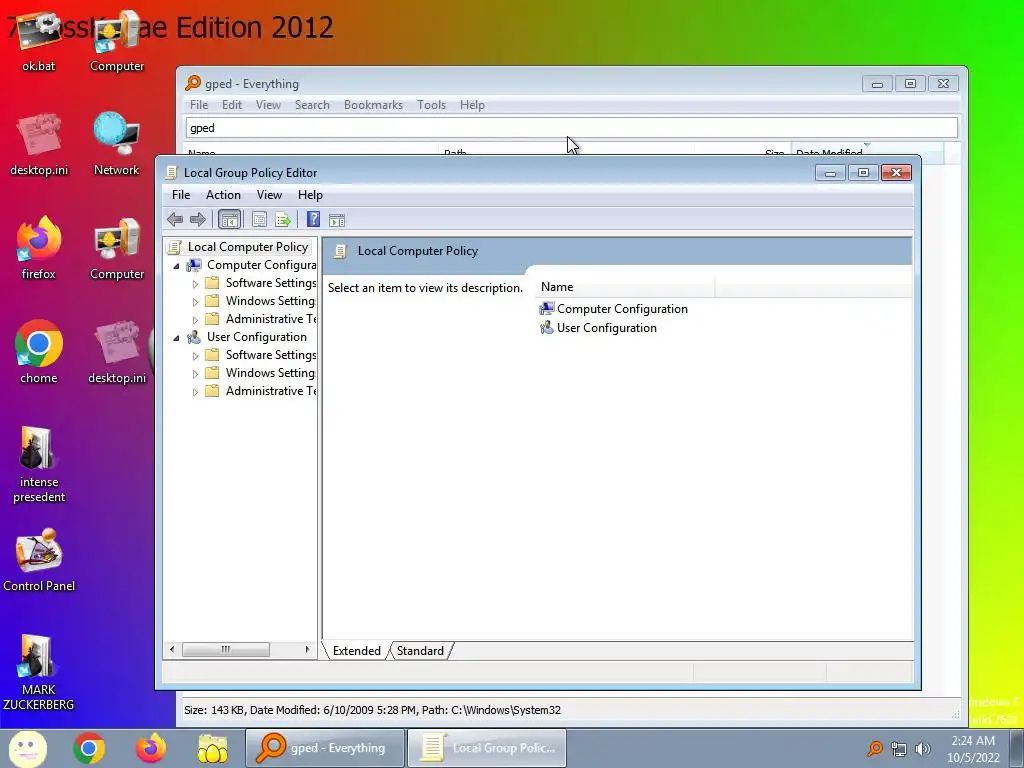
Task: Expand Windows Settings under User Configuration
Action: click(x=195, y=374)
